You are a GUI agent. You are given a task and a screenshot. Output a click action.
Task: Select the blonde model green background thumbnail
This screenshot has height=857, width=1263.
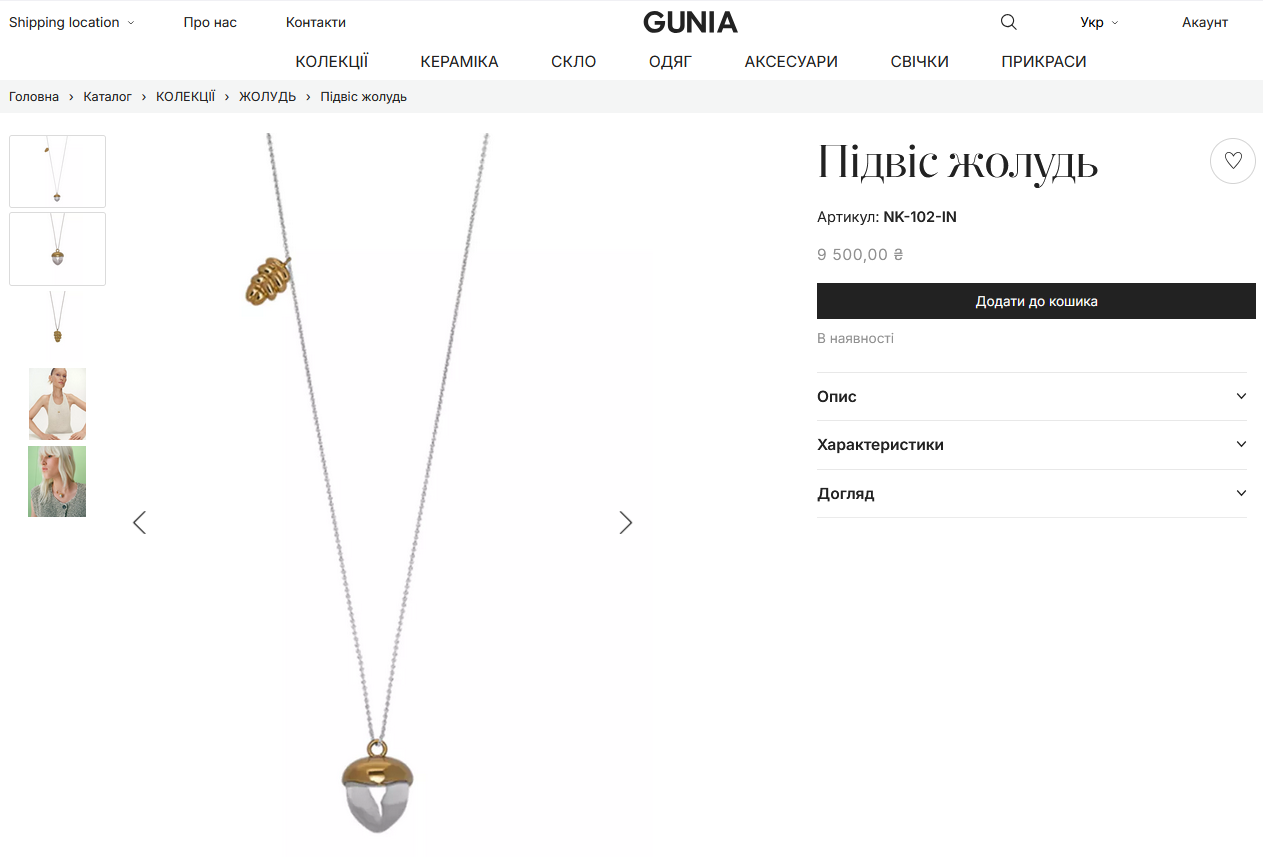point(57,481)
